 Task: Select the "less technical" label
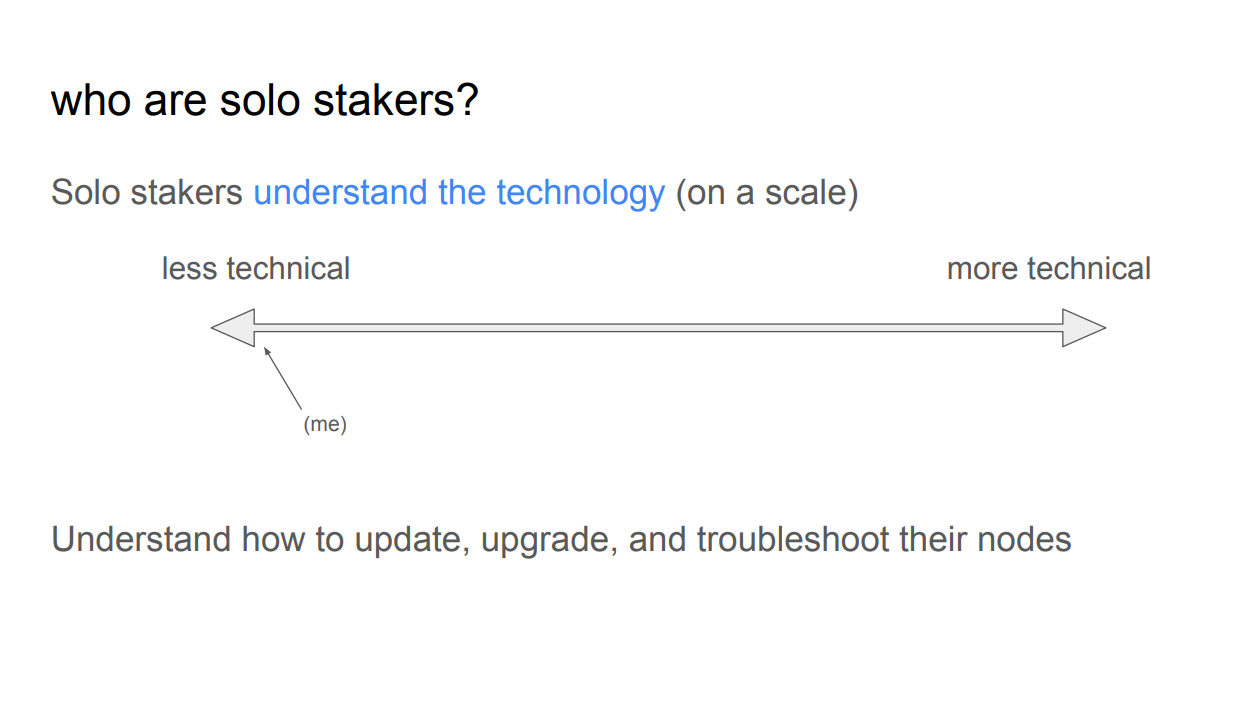tap(256, 269)
